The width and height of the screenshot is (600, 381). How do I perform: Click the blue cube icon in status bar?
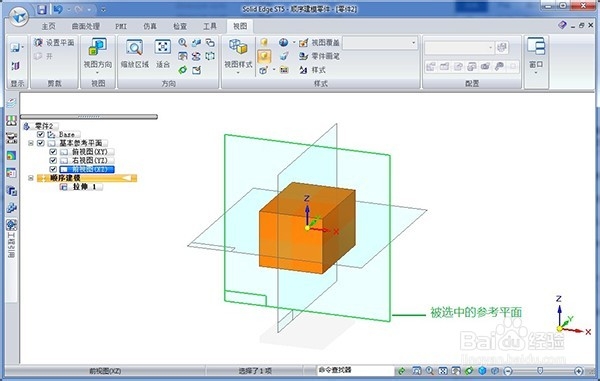click(x=482, y=370)
